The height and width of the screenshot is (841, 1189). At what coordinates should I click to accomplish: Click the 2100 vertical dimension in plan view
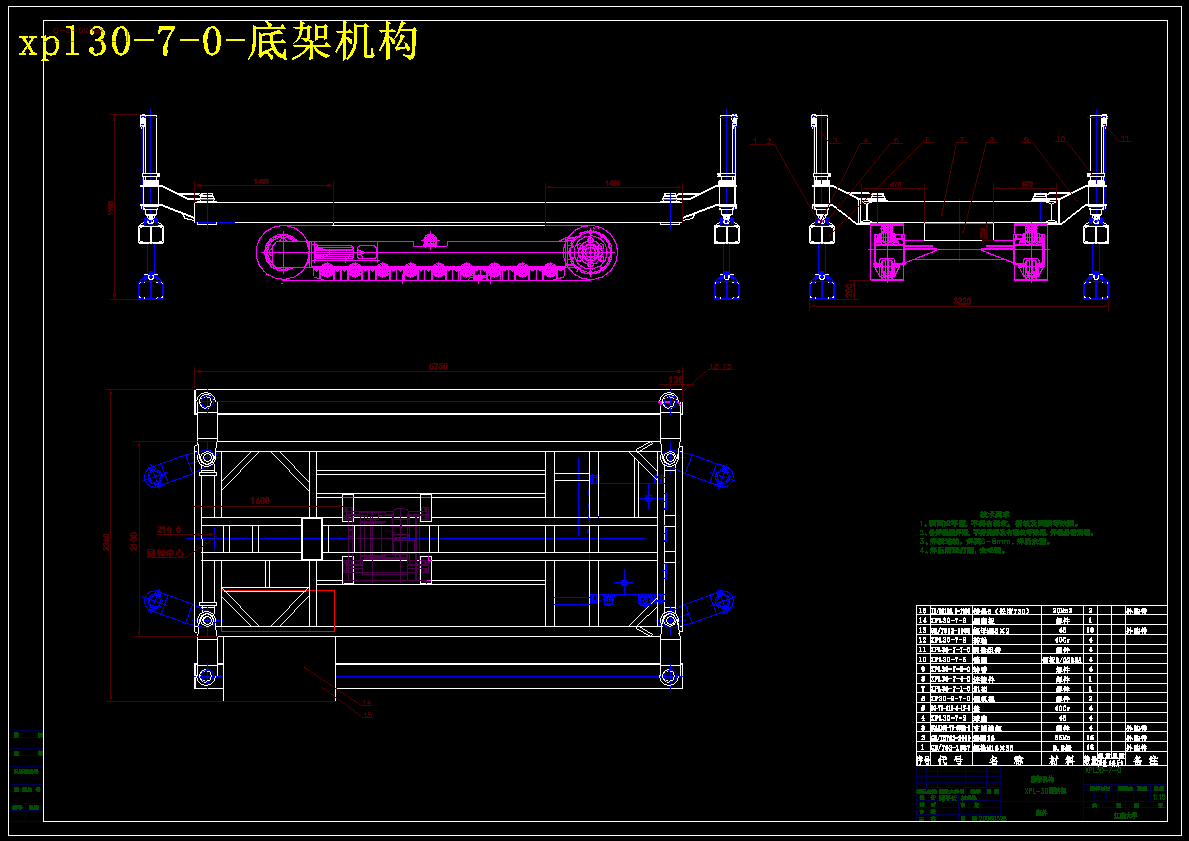click(133, 541)
